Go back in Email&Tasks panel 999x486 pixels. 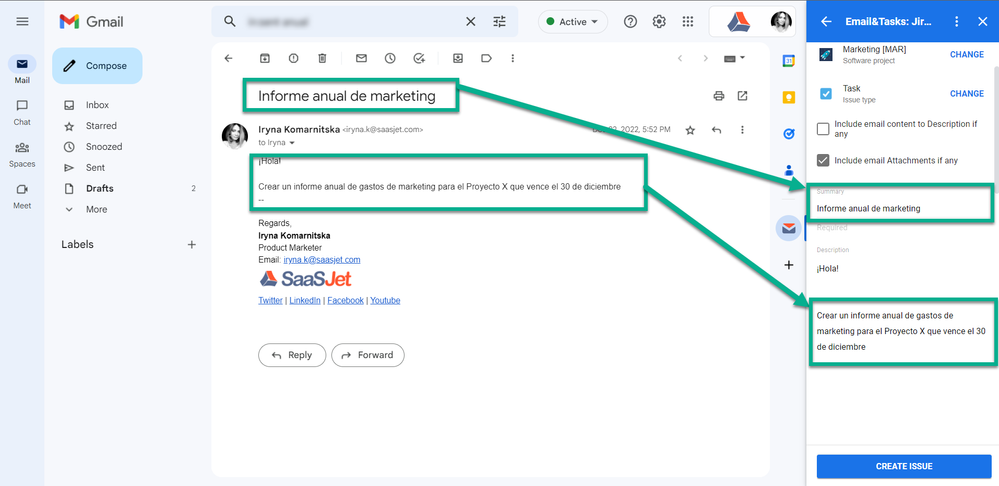(826, 22)
